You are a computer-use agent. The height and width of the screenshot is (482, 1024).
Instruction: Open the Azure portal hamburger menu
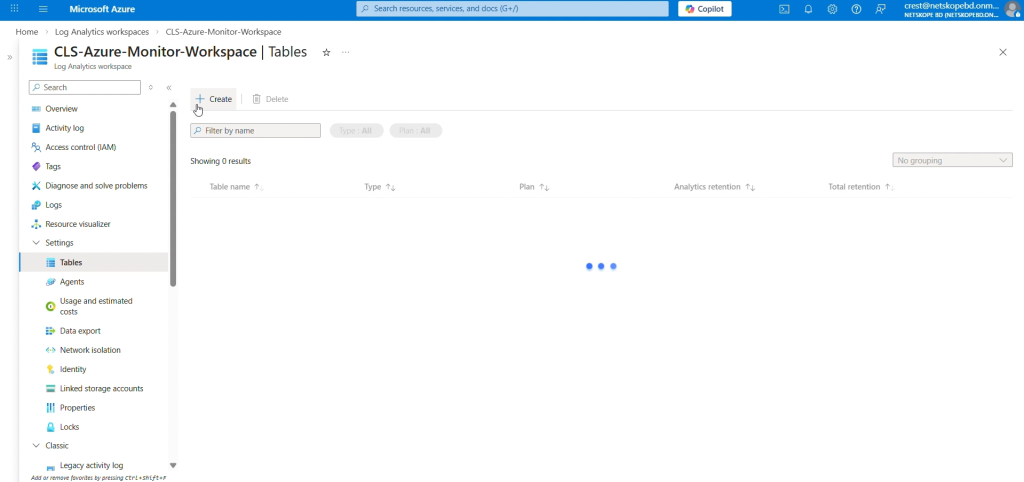[43, 9]
